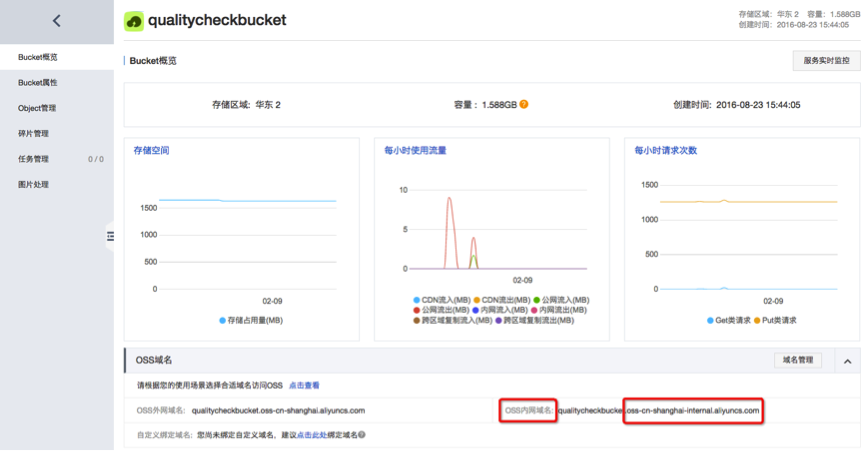Open the 每小时请求次数 chart title link
Viewport: 866px width, 451px height.
click(666, 150)
